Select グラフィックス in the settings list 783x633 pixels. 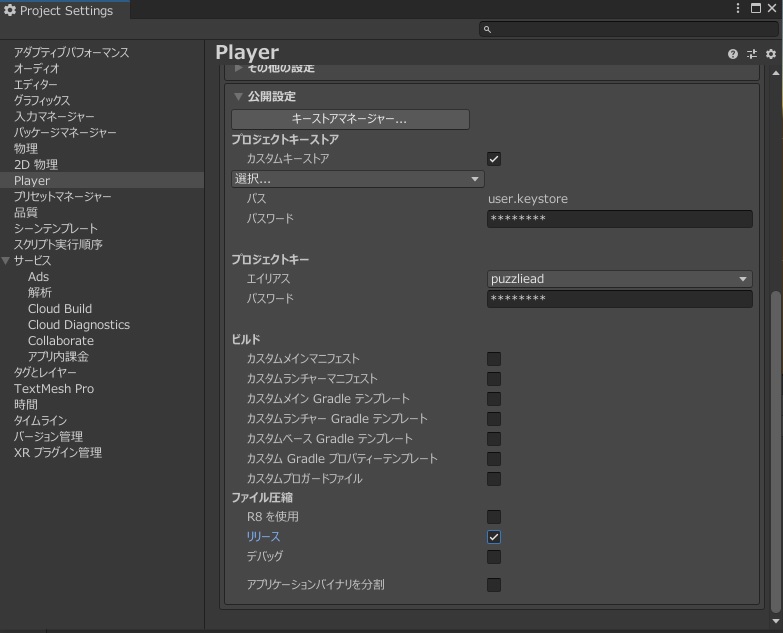pos(42,100)
